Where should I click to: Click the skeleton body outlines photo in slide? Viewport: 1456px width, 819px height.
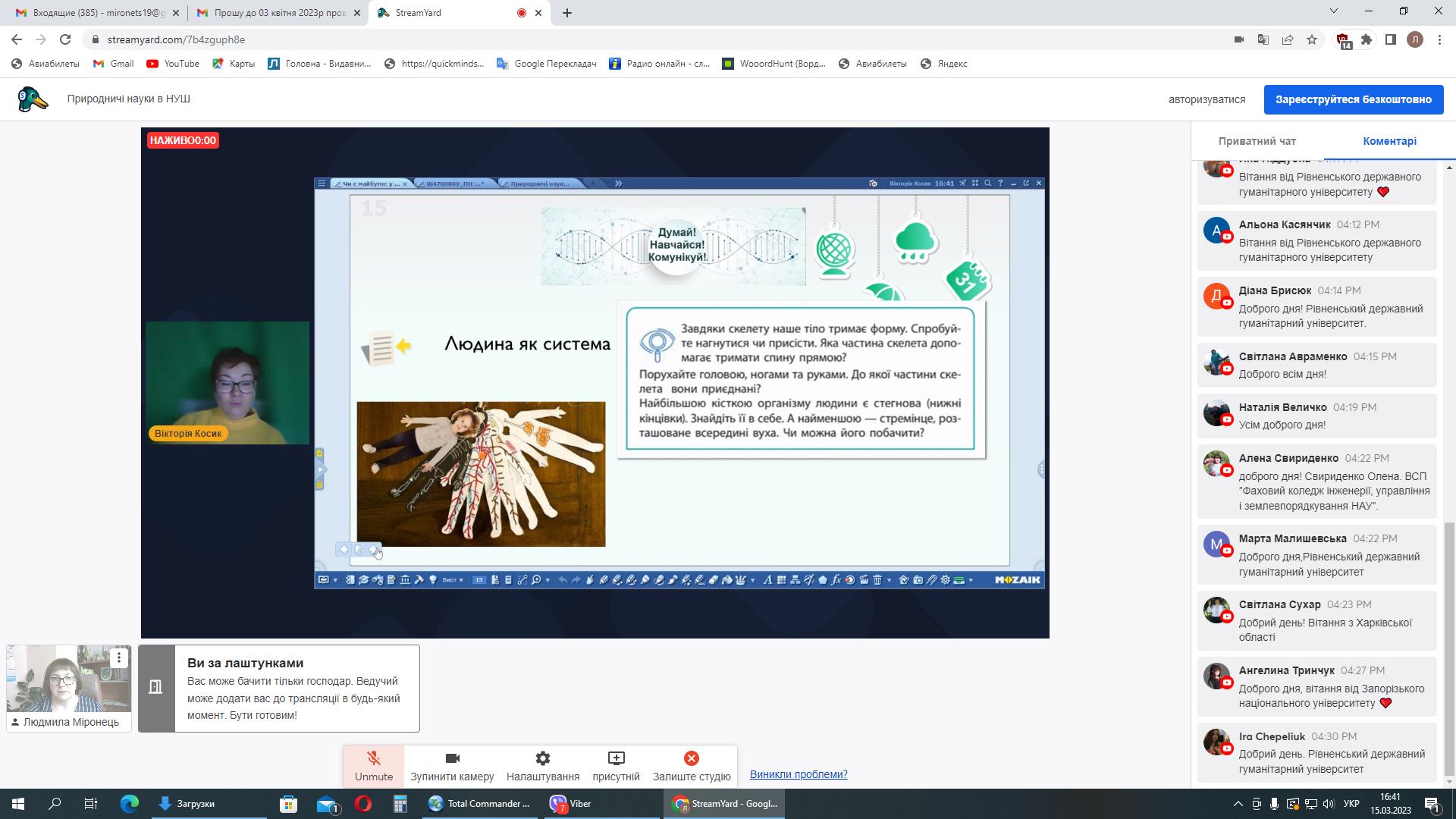pos(481,474)
